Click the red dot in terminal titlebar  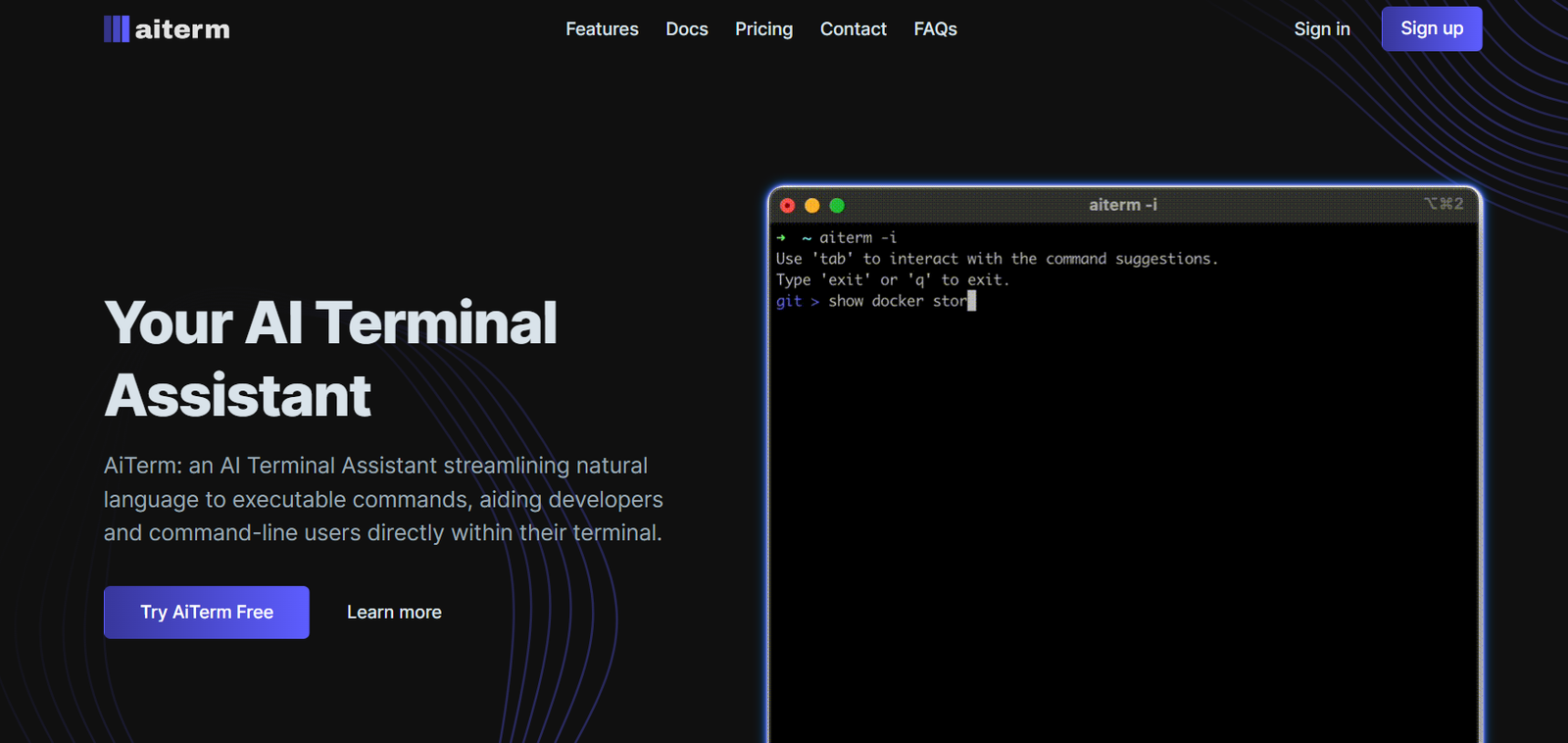tap(787, 205)
